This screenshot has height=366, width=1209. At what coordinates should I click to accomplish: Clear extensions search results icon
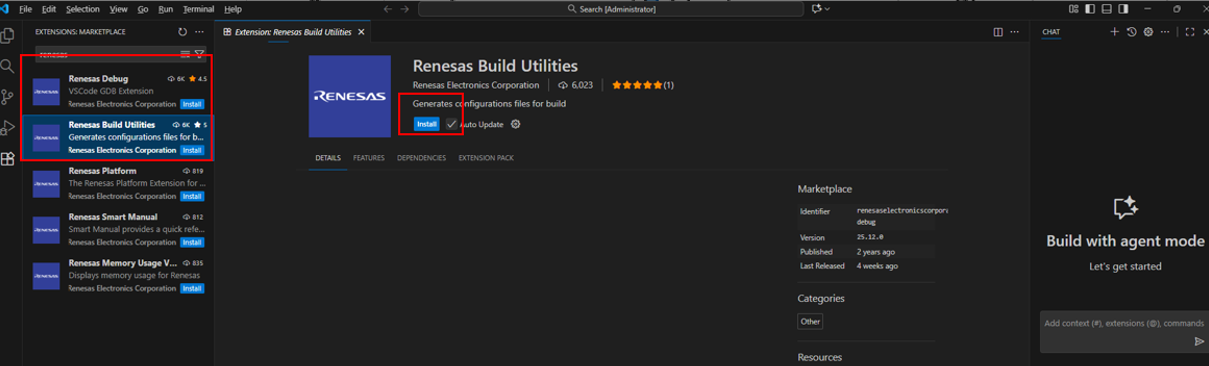coord(185,54)
